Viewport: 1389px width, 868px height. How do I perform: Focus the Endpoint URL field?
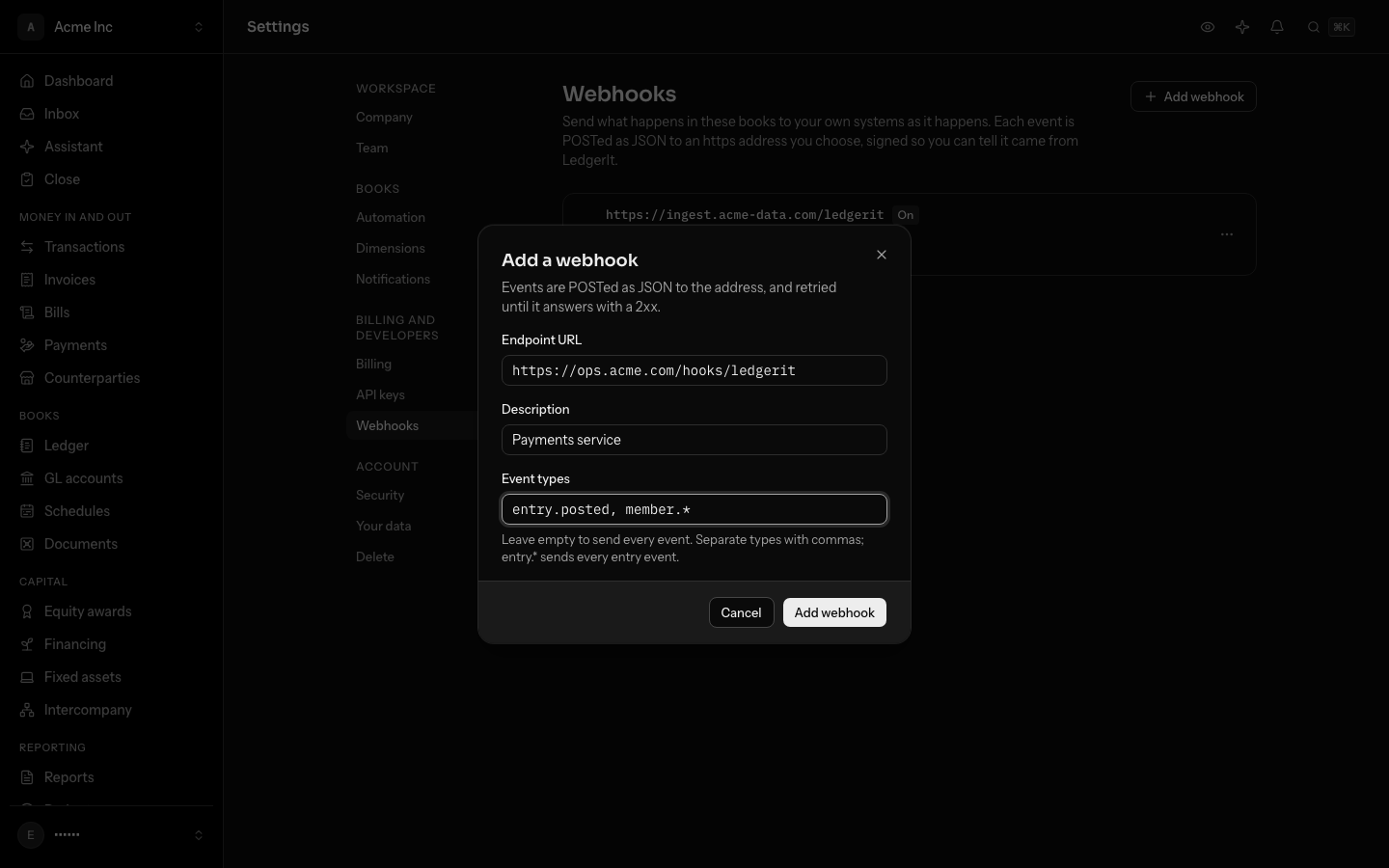[694, 370]
